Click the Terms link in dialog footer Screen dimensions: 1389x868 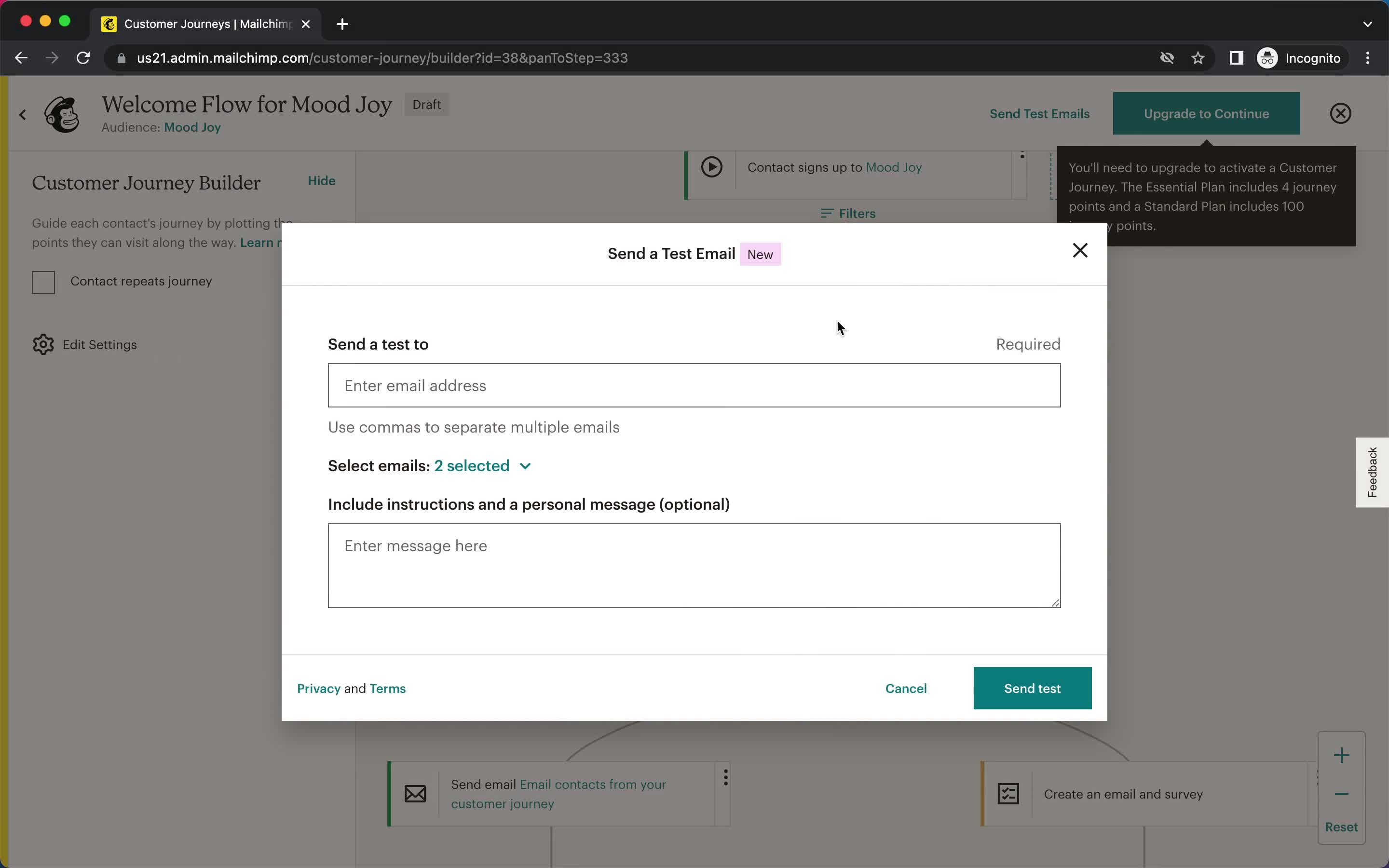(388, 688)
